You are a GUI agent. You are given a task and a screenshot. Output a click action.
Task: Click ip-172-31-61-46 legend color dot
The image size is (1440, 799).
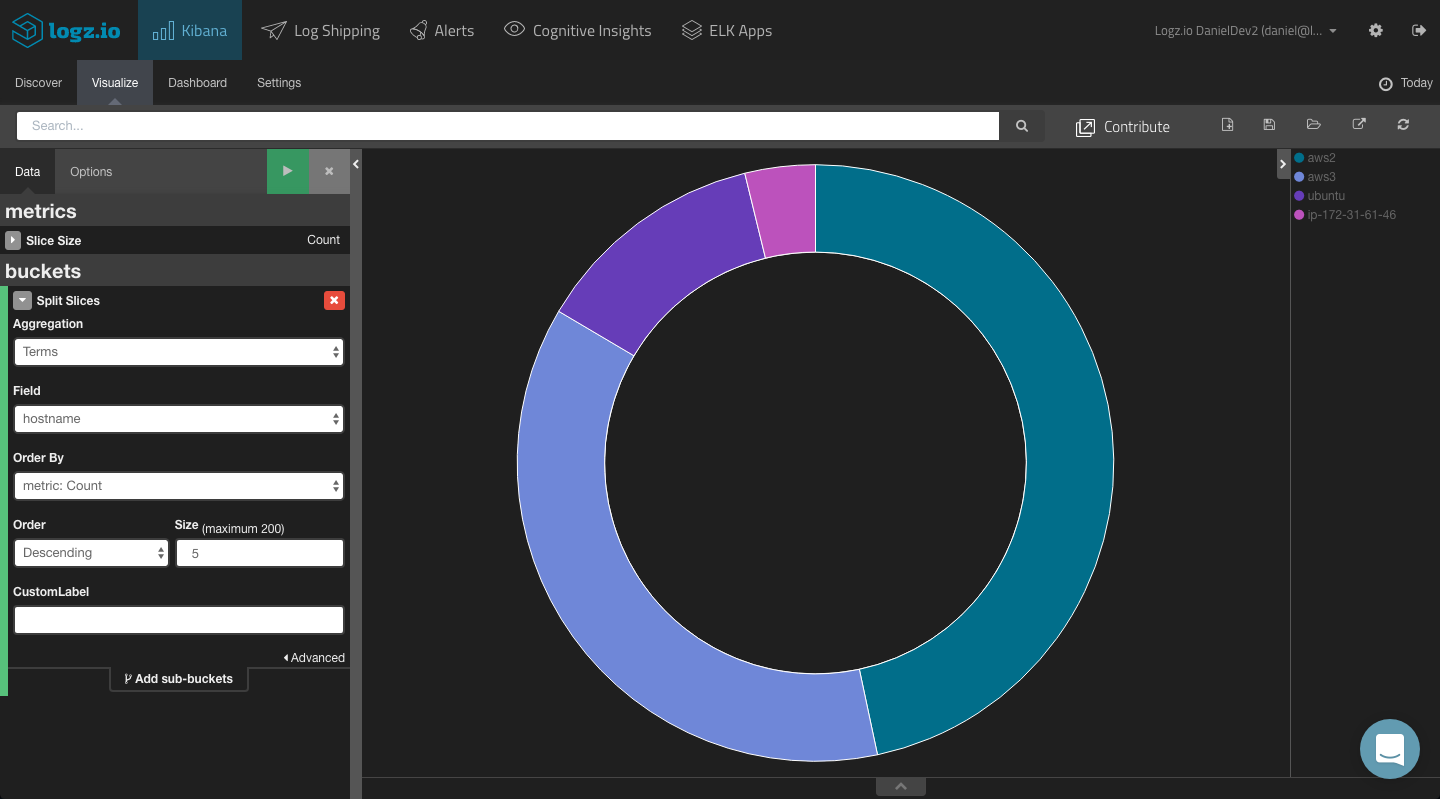point(1299,215)
